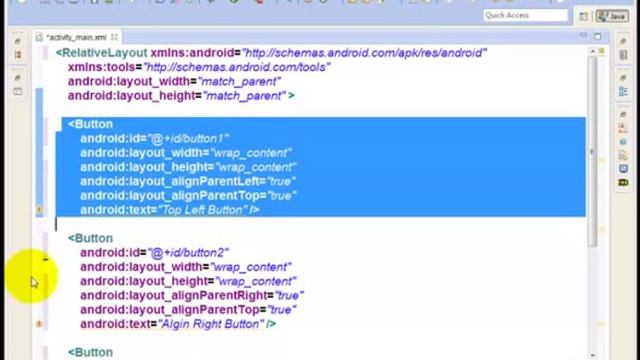The image size is (640, 360).
Task: Click the editor vertical scrollbar thumb
Action: (593, 151)
